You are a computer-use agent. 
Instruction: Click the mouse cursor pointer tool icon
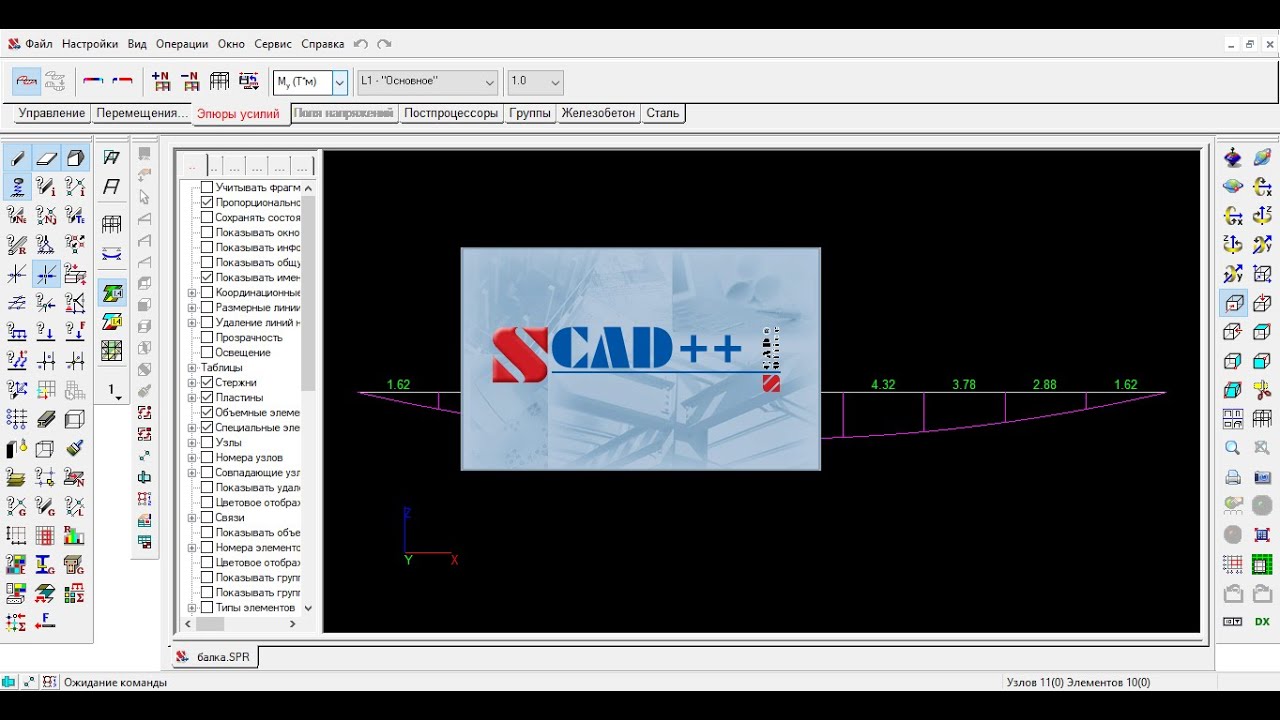point(145,197)
